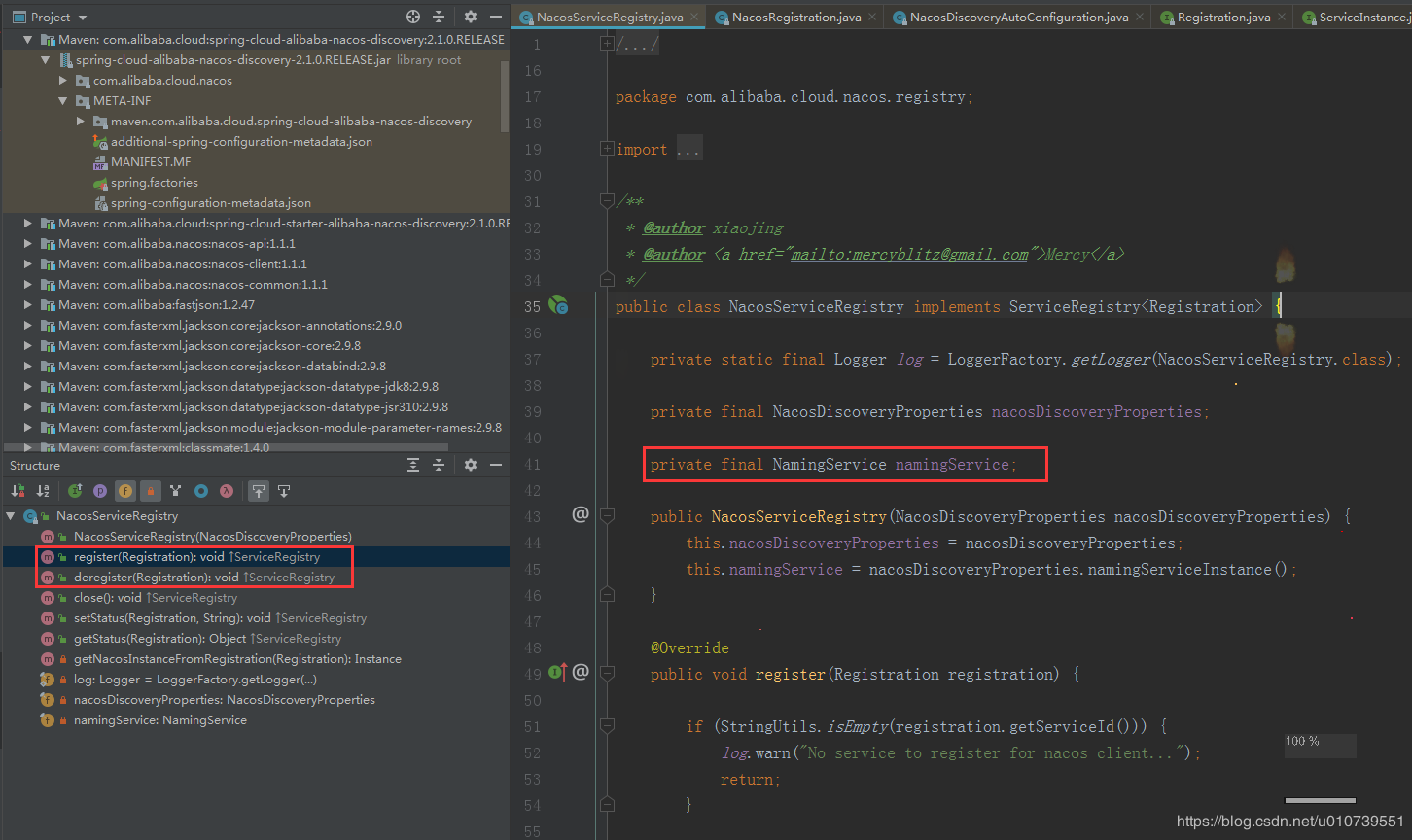1412x840 pixels.
Task: Collapse Javadoc comment fold on line 31
Action: (607, 201)
